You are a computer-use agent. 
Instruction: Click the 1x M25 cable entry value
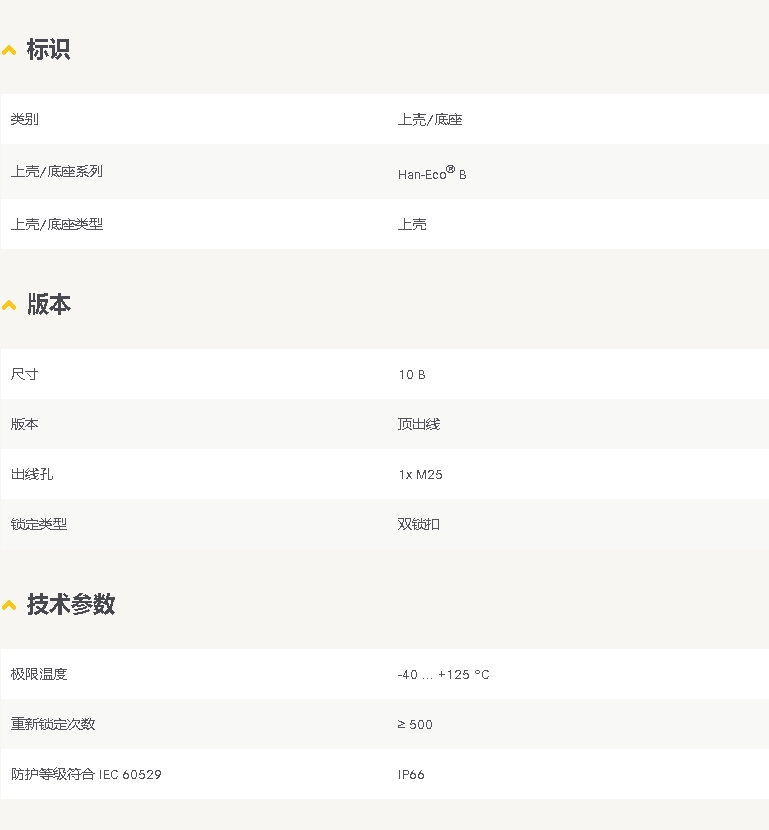click(420, 475)
